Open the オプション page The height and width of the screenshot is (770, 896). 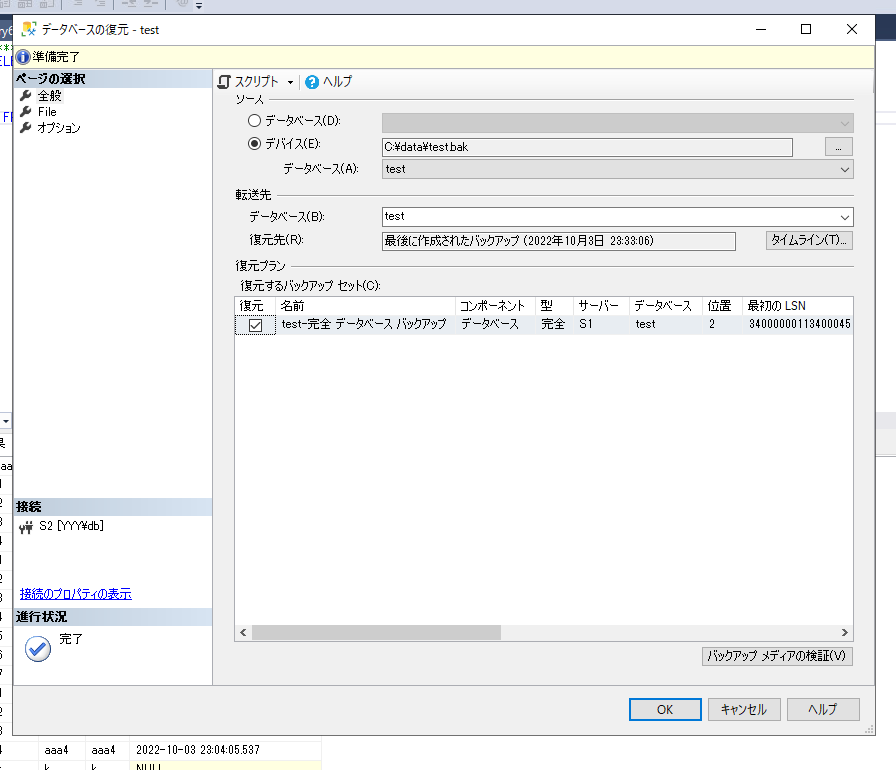pyautogui.click(x=59, y=127)
